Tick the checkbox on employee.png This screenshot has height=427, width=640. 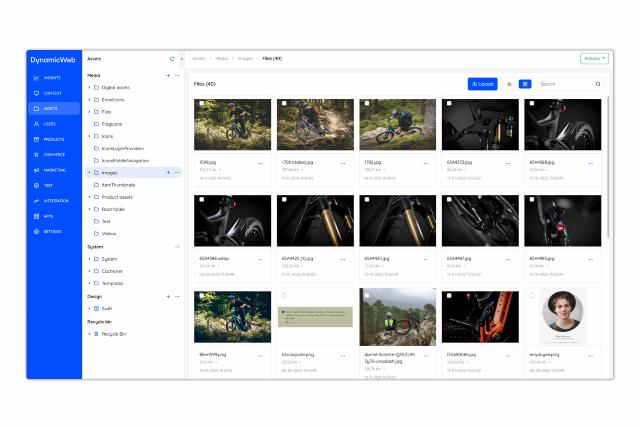pyautogui.click(x=531, y=296)
